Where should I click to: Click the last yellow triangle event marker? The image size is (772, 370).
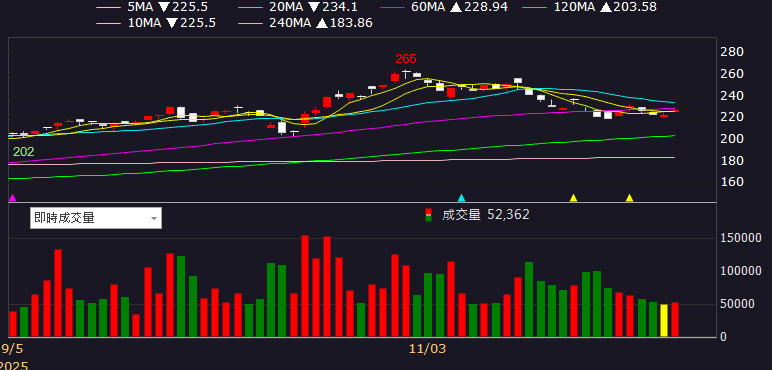pyautogui.click(x=629, y=198)
